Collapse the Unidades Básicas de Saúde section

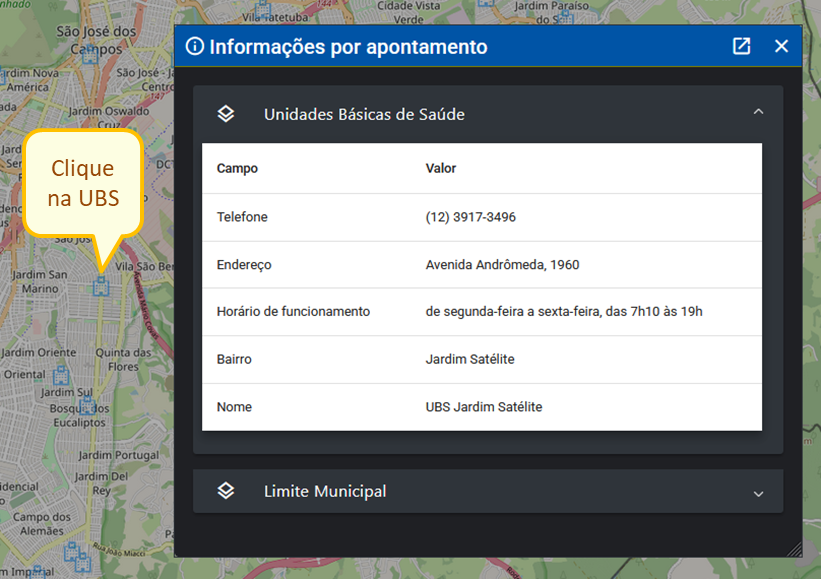758,113
